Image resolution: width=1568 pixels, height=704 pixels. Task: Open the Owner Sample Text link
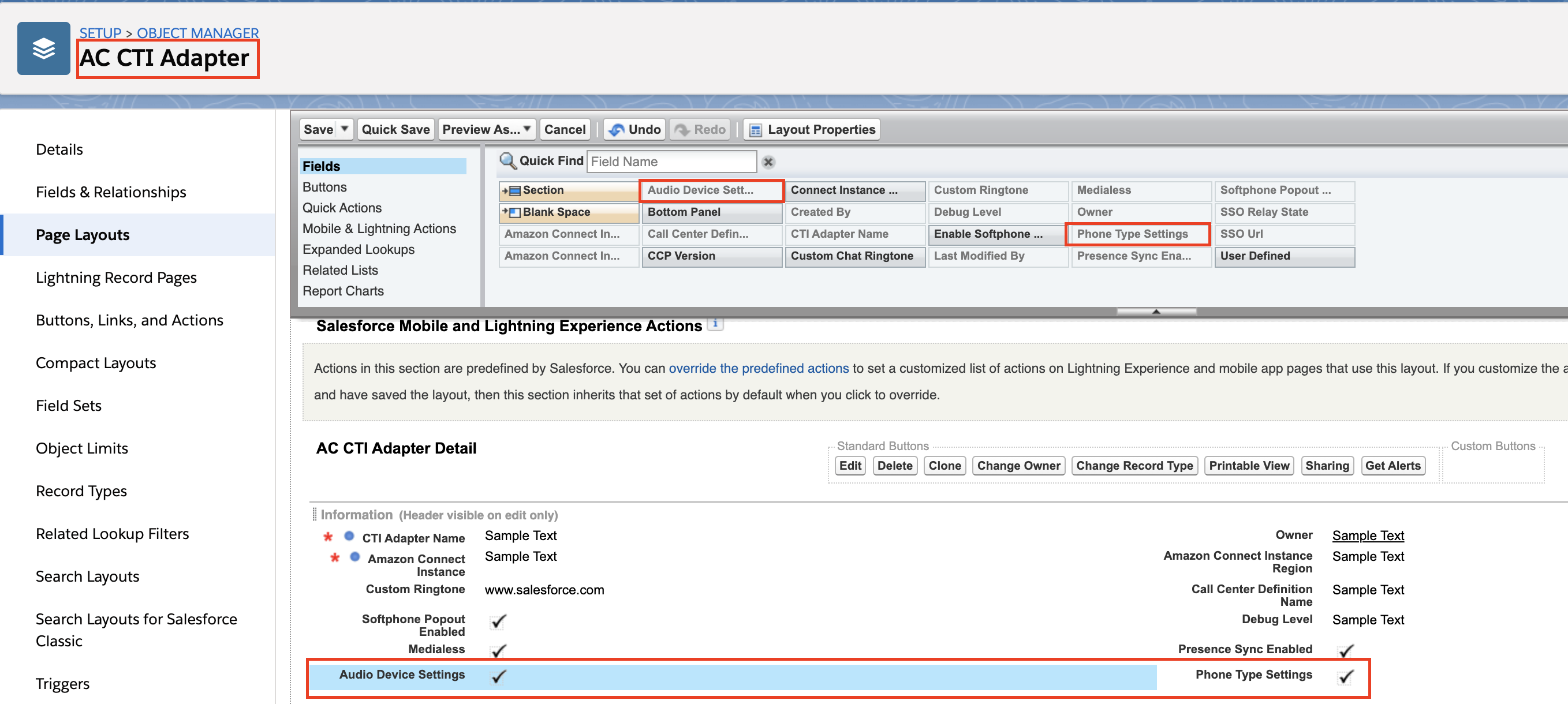coord(1368,536)
